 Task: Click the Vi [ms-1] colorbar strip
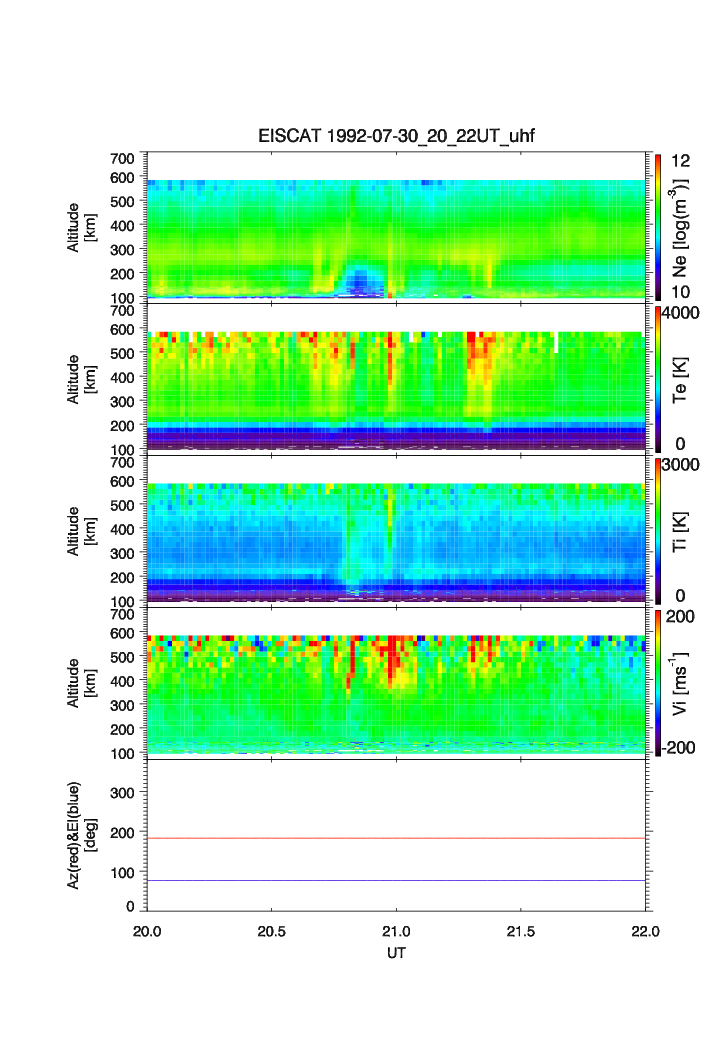658,683
